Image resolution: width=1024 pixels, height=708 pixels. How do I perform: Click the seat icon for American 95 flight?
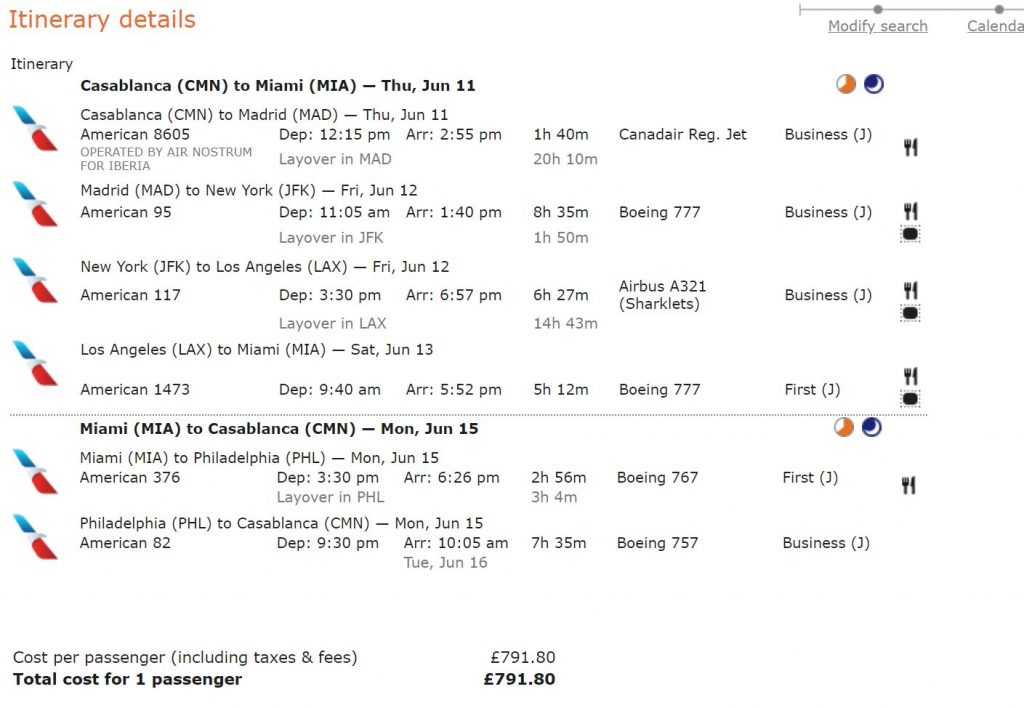point(910,234)
